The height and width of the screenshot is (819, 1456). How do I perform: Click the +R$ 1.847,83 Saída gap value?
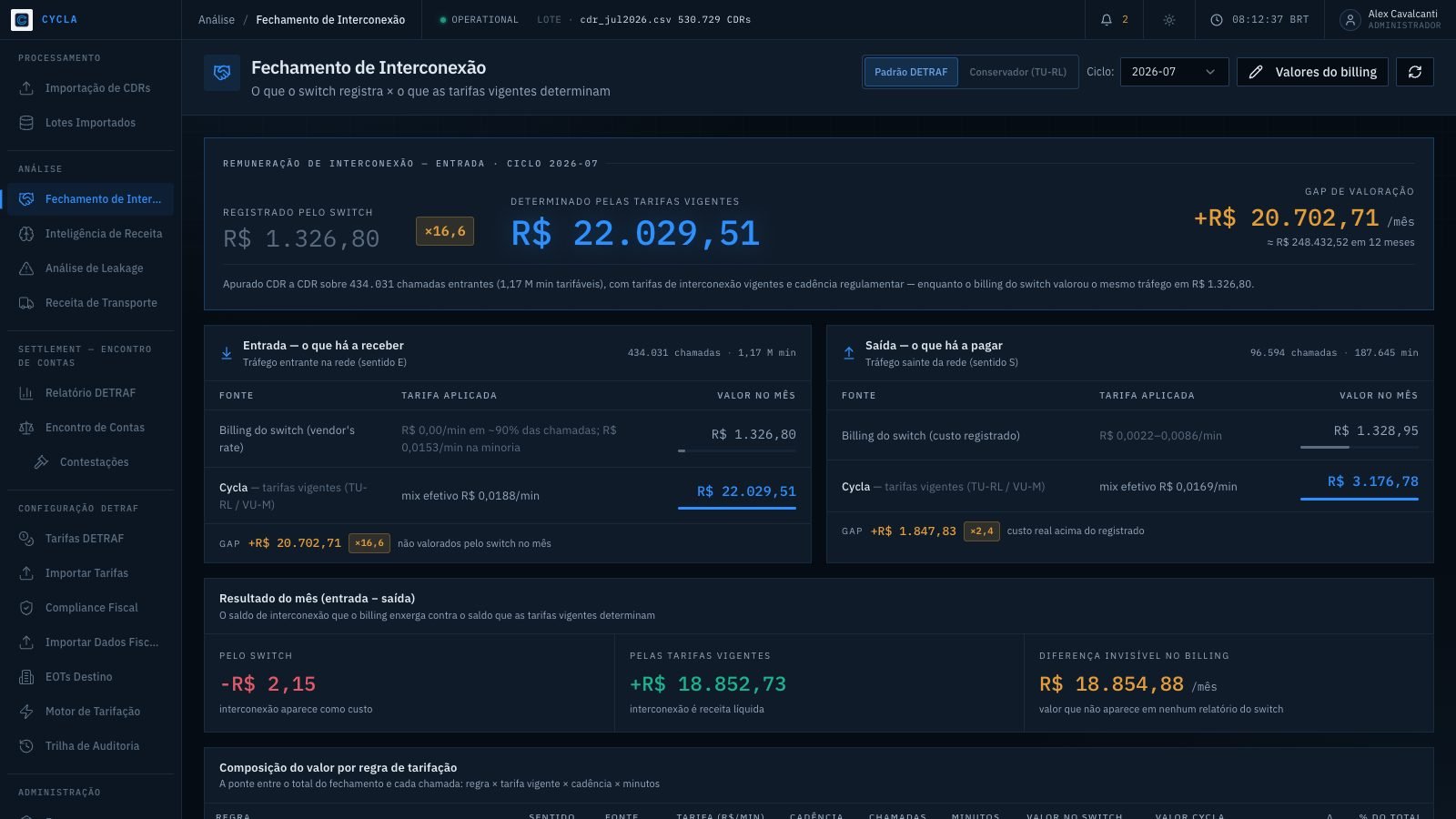pos(914,531)
